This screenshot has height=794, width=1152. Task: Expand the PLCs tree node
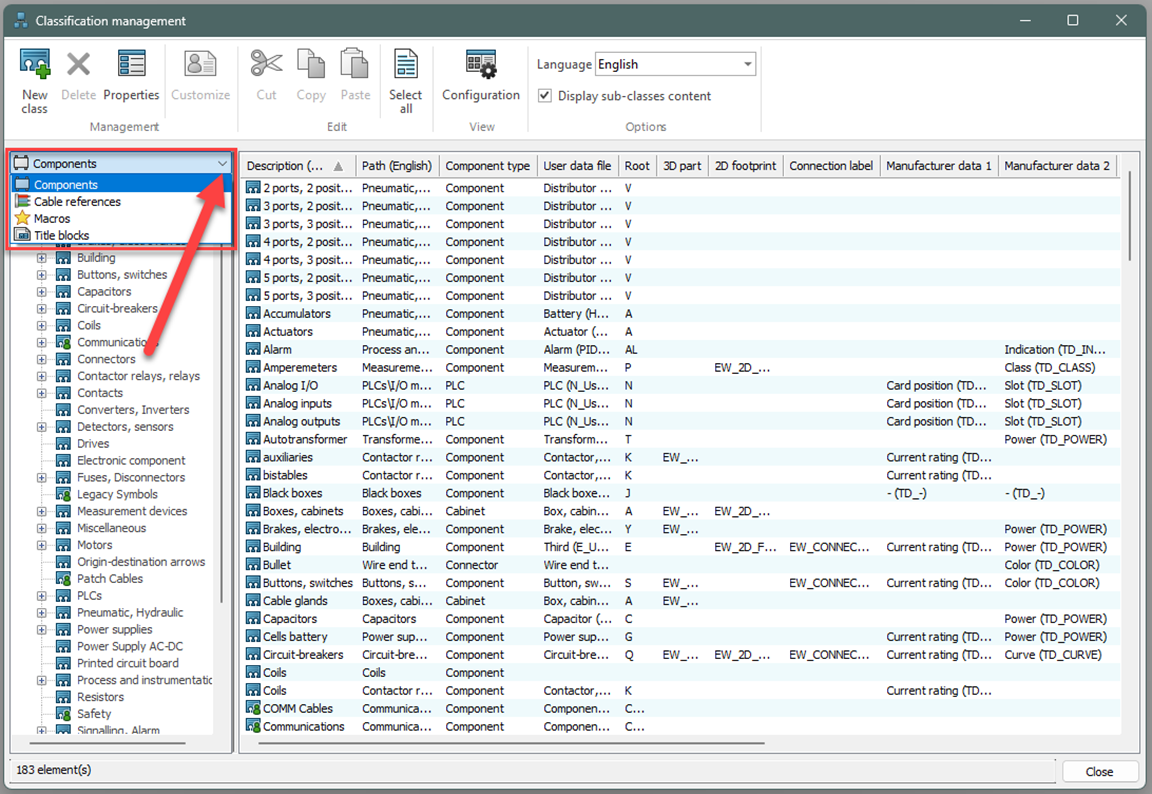[x=40, y=595]
